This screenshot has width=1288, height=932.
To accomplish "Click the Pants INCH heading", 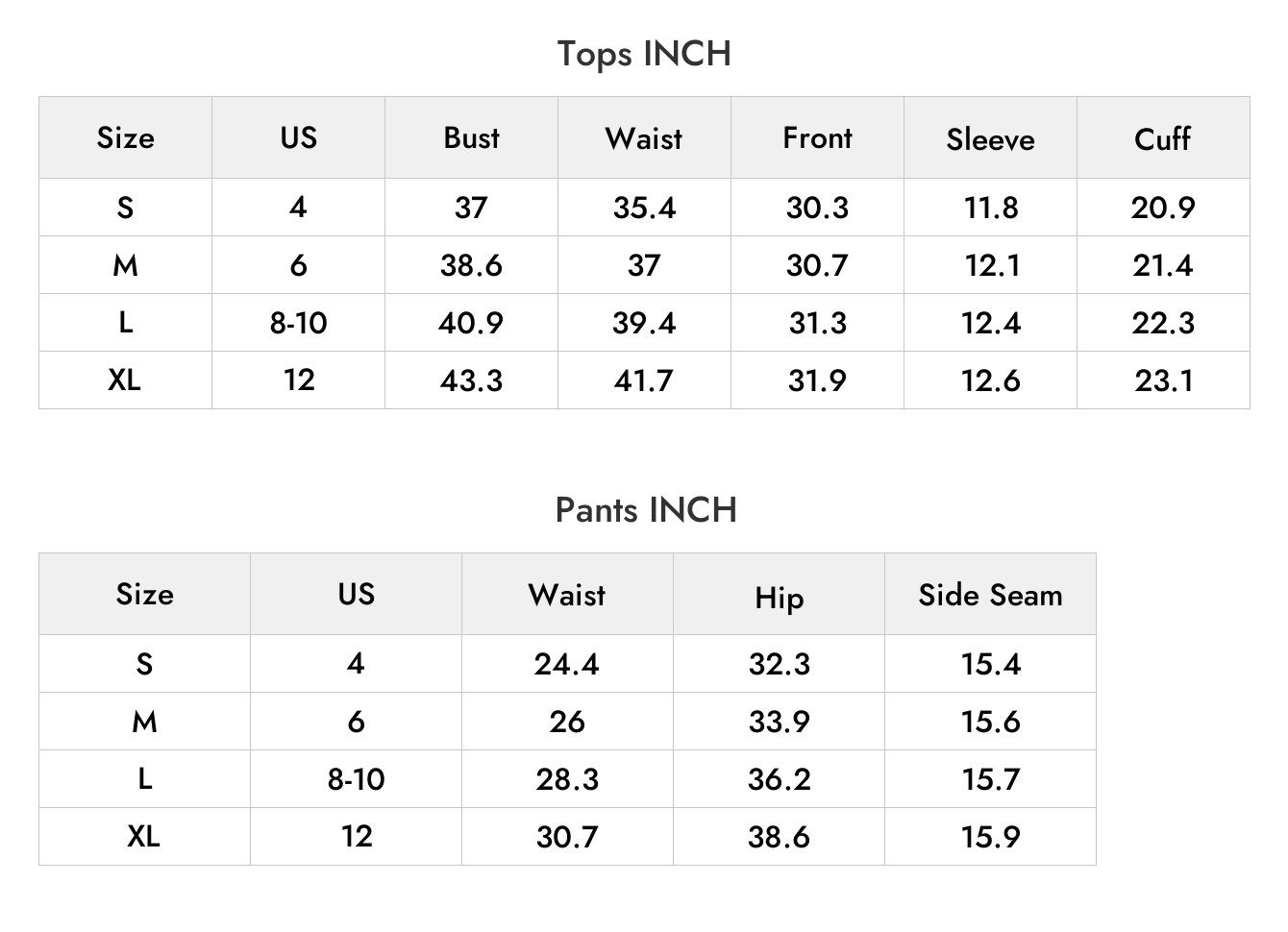I will (646, 510).
